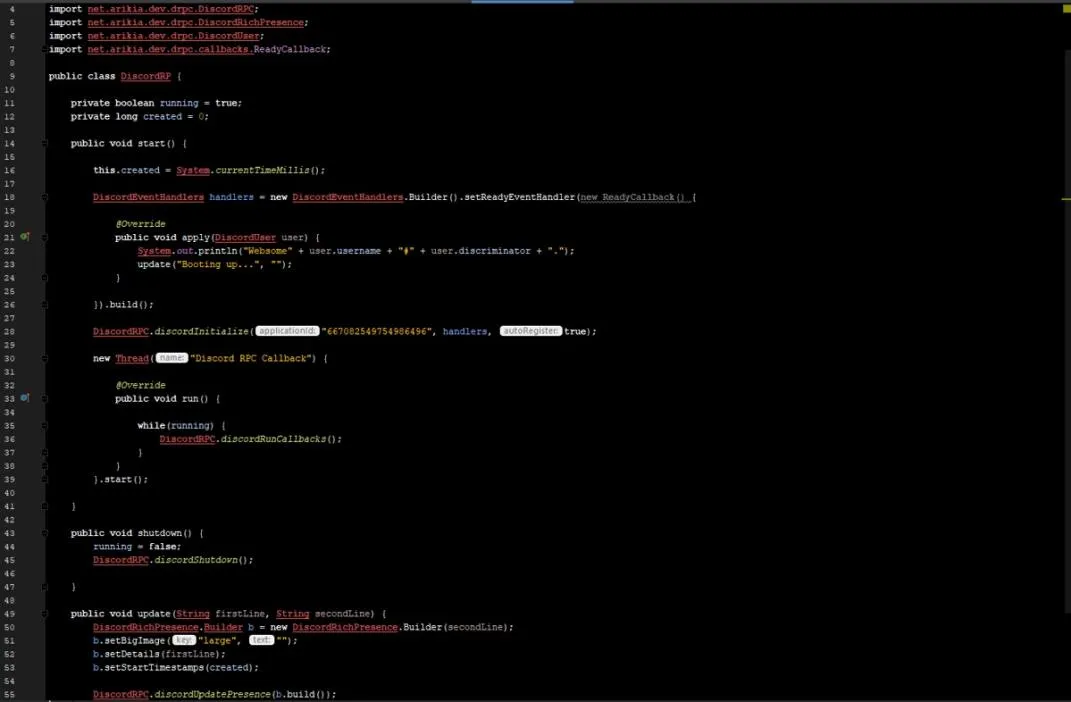Click the yellow warning stripe on the scrollbar
1071x702 pixels.
point(1065,199)
